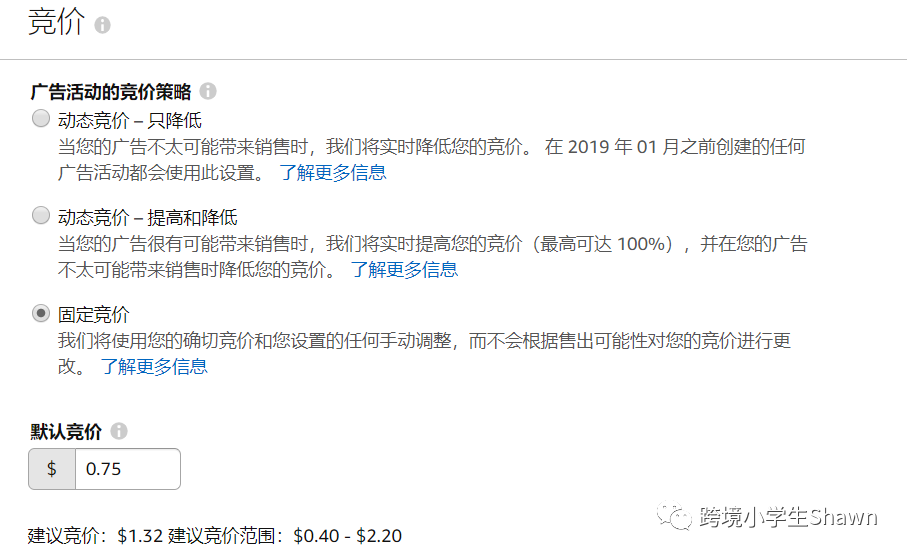Screen dimensions: 907x557
Task: Click the suggested bid value $1.32
Action: (x=141, y=536)
